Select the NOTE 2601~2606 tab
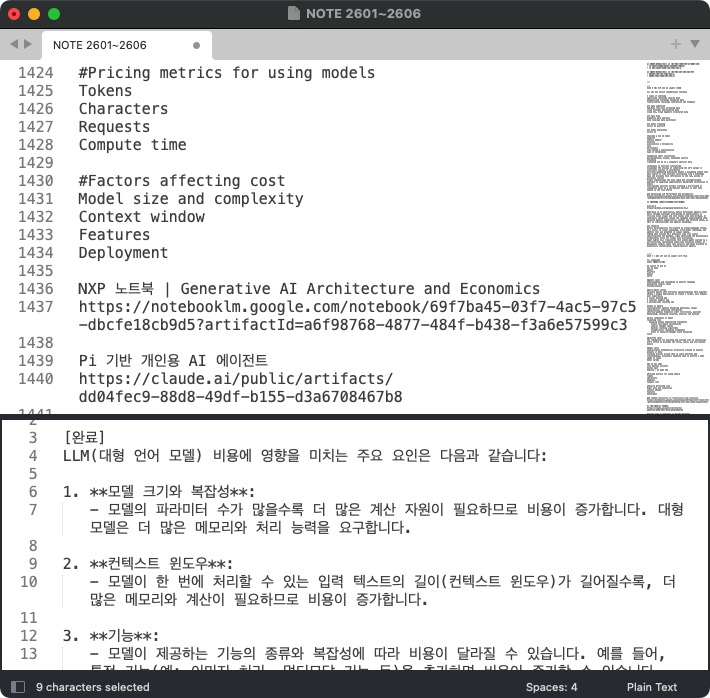This screenshot has height=698, width=710. pyautogui.click(x=112, y=45)
